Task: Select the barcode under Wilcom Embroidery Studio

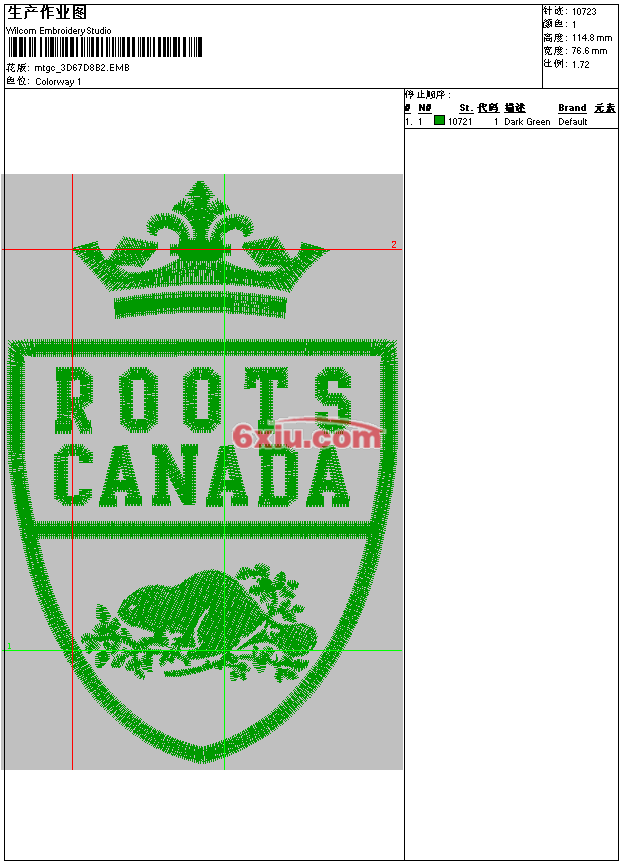Action: [x=104, y=47]
